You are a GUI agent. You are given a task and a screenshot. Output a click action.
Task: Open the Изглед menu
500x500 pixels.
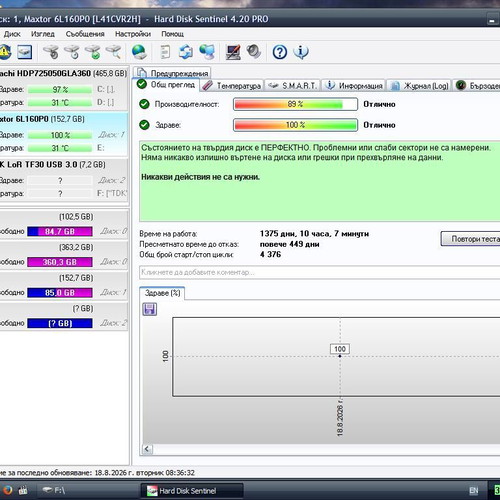[x=43, y=34]
